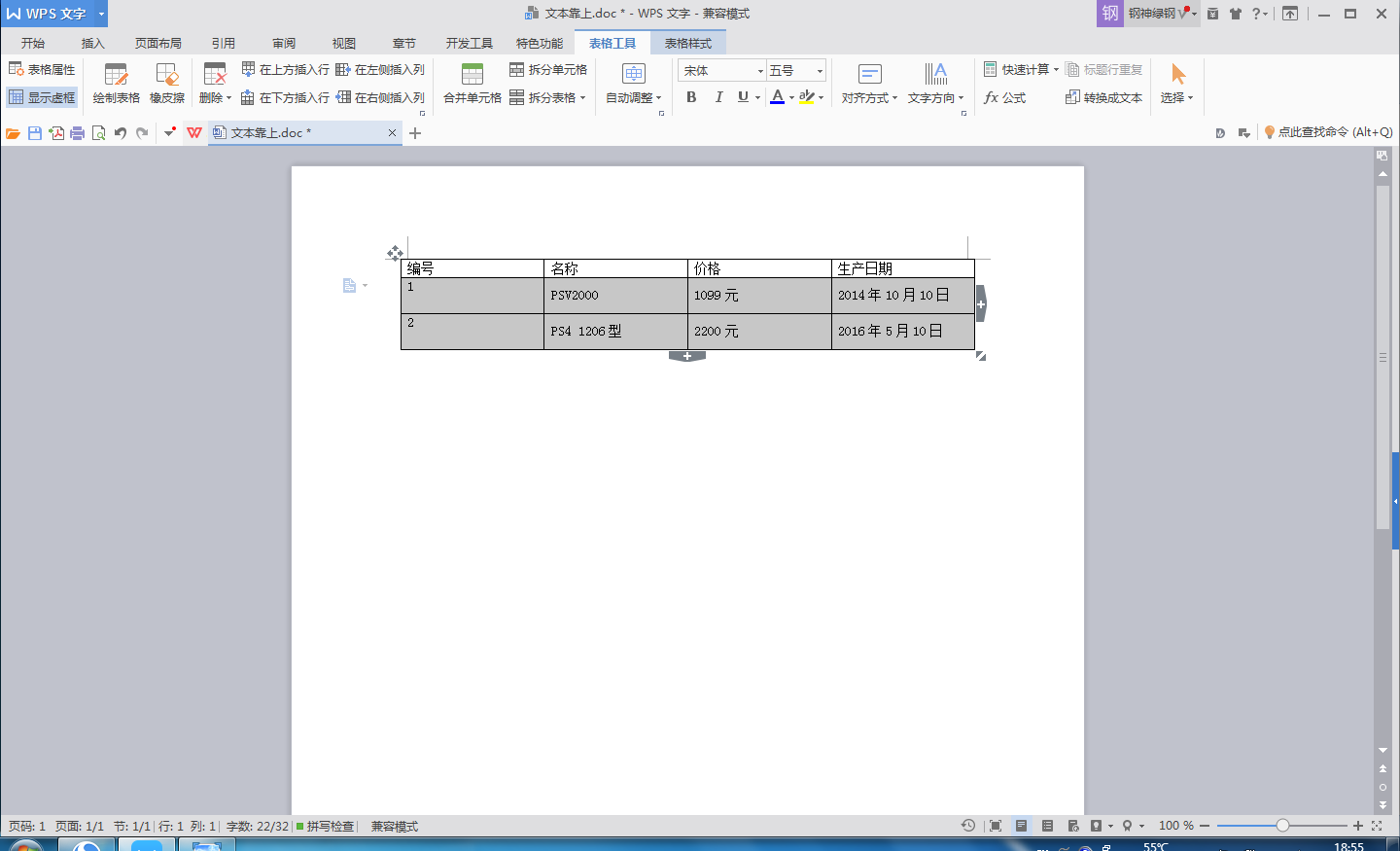Click the vertical scrollbar down arrow
This screenshot has height=851, width=1400.
pyautogui.click(x=1382, y=751)
